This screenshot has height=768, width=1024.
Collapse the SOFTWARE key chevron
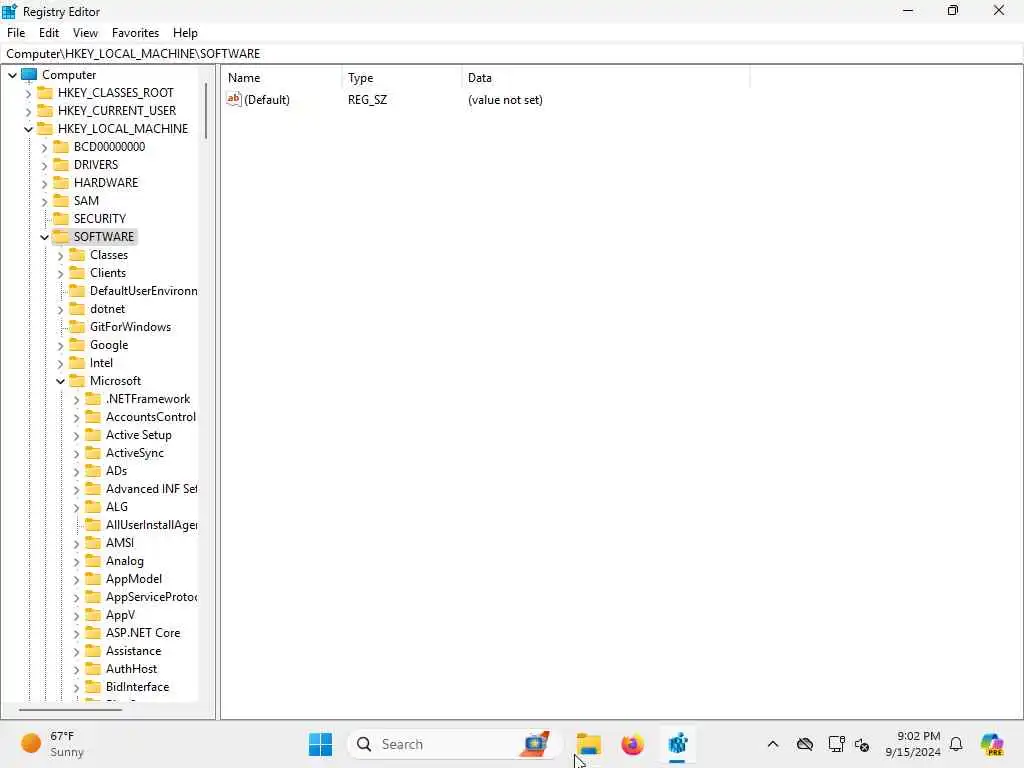[x=44, y=237]
